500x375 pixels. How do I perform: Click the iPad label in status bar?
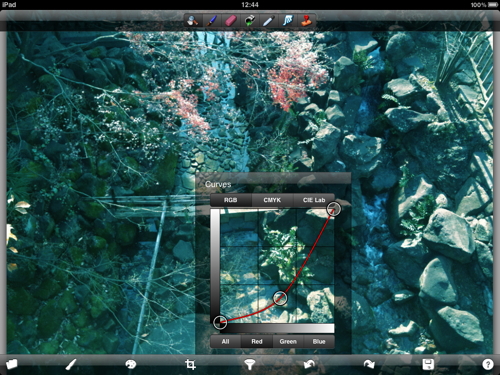point(9,5)
